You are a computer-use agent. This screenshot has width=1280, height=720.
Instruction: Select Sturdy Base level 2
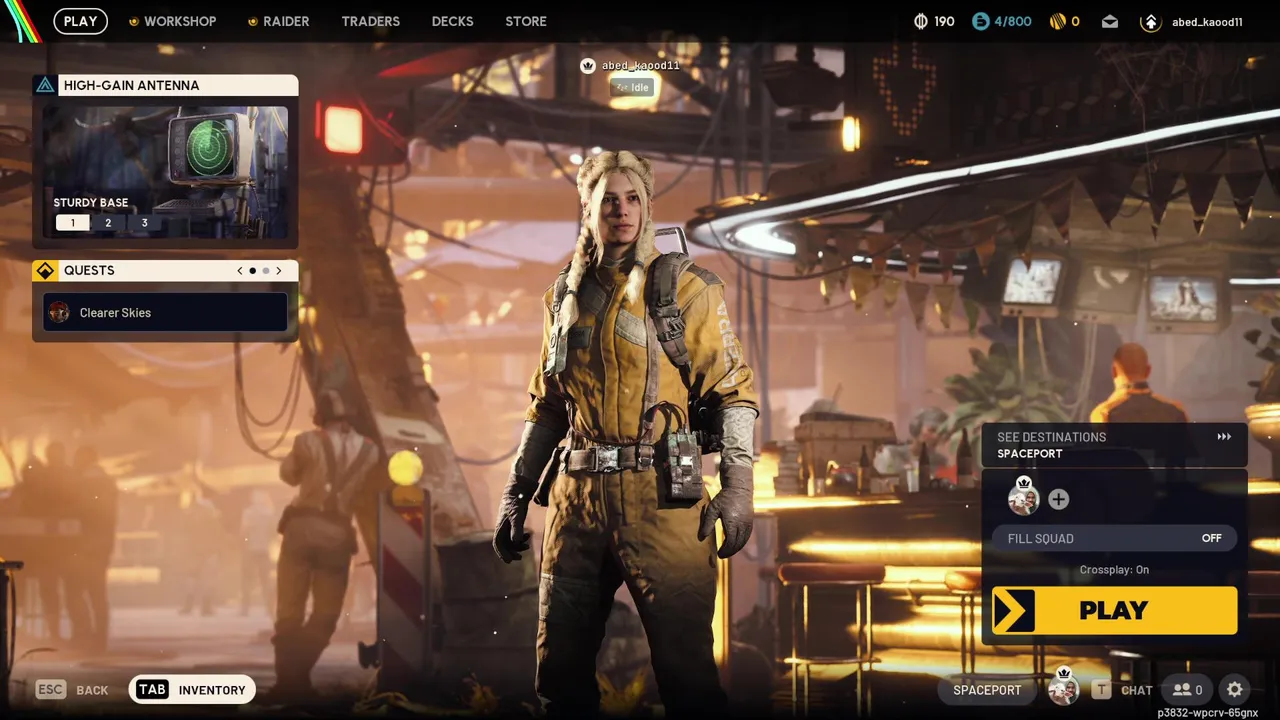[x=108, y=223]
